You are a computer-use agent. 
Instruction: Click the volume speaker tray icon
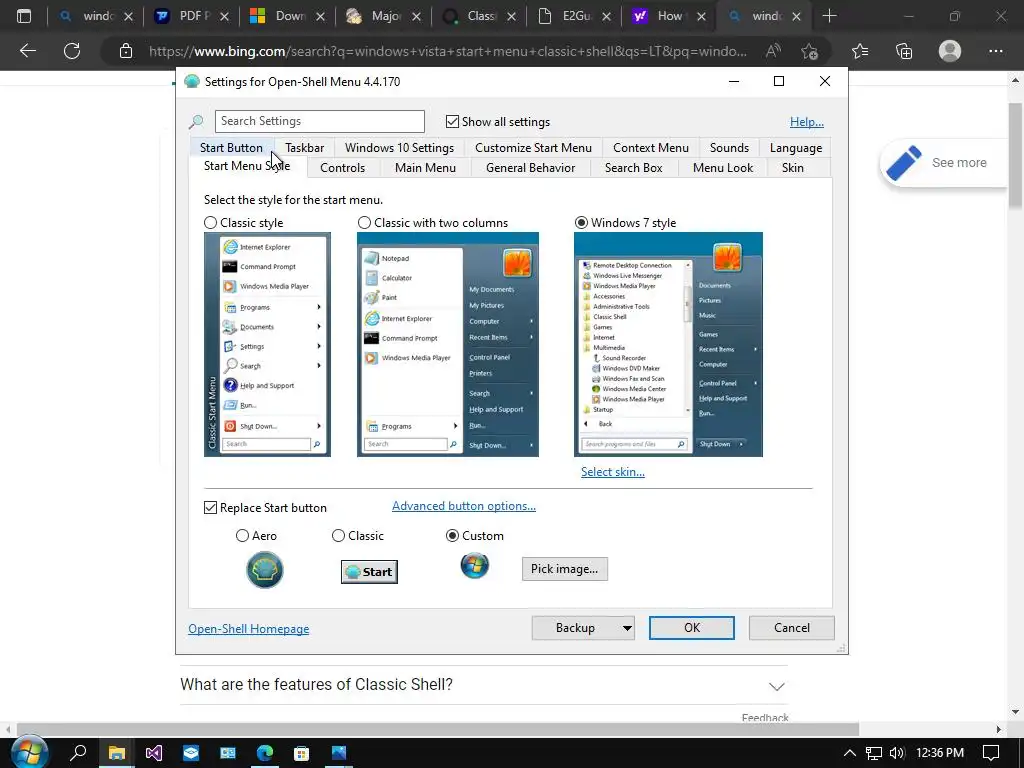pos(897,753)
